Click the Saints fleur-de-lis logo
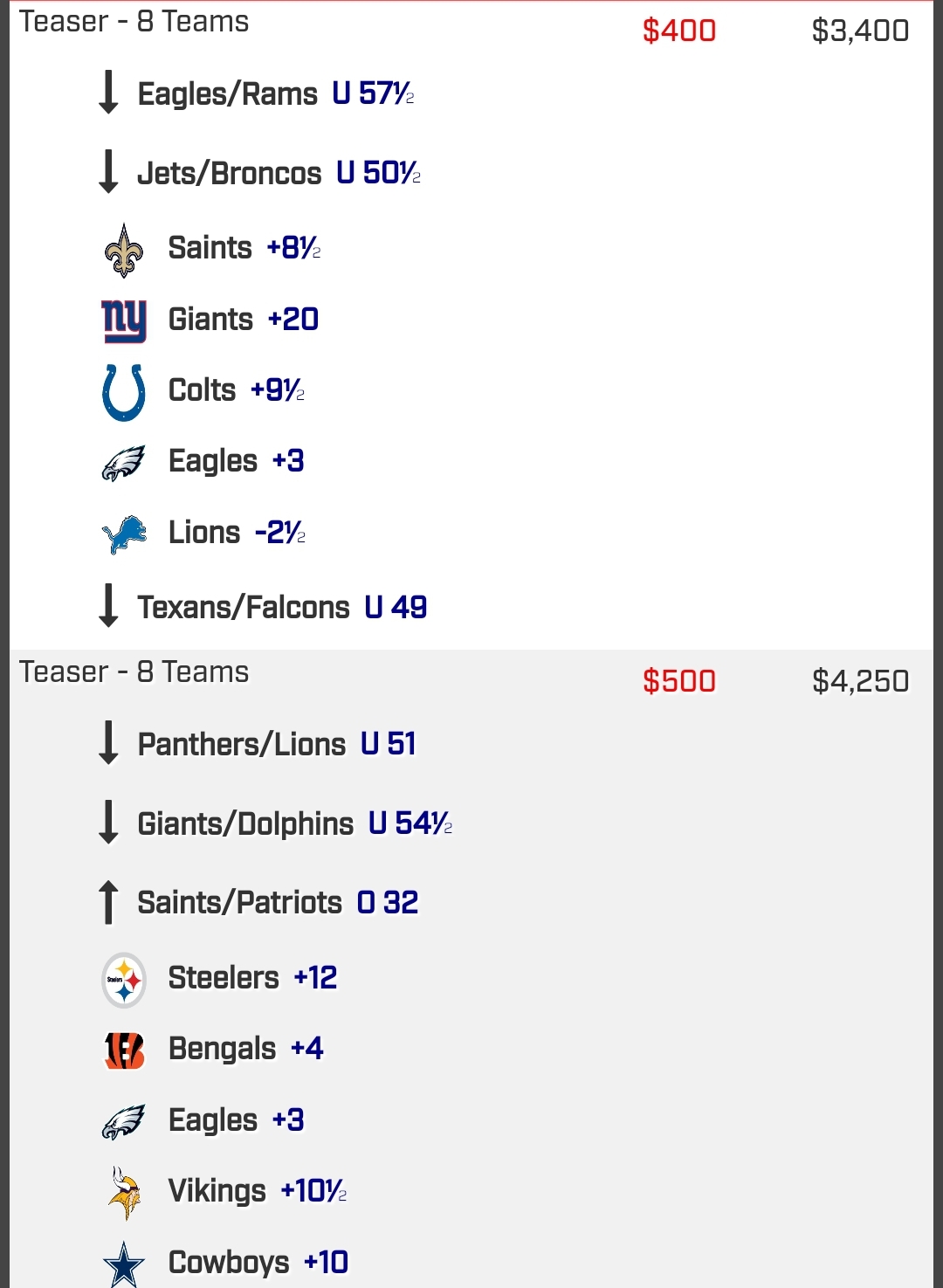 124,251
